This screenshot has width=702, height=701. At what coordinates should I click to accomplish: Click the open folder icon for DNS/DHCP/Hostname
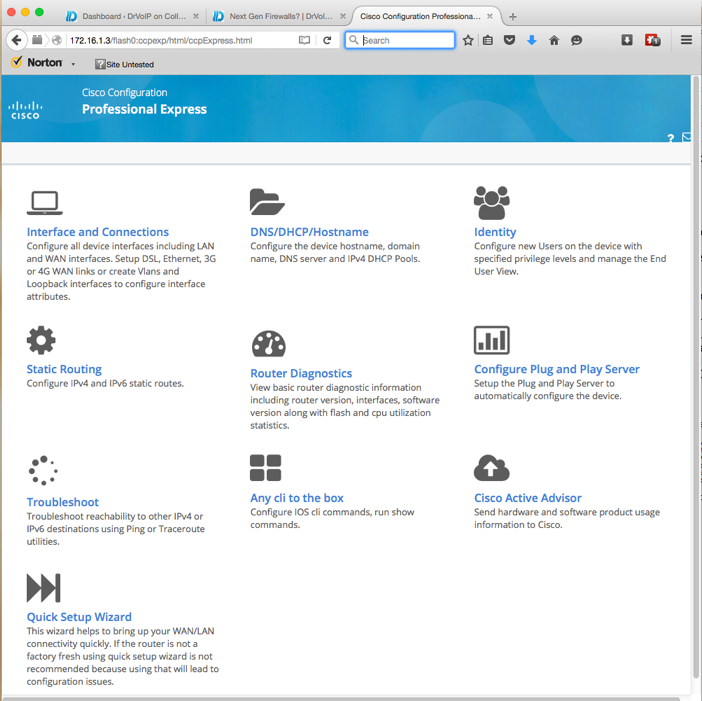267,202
